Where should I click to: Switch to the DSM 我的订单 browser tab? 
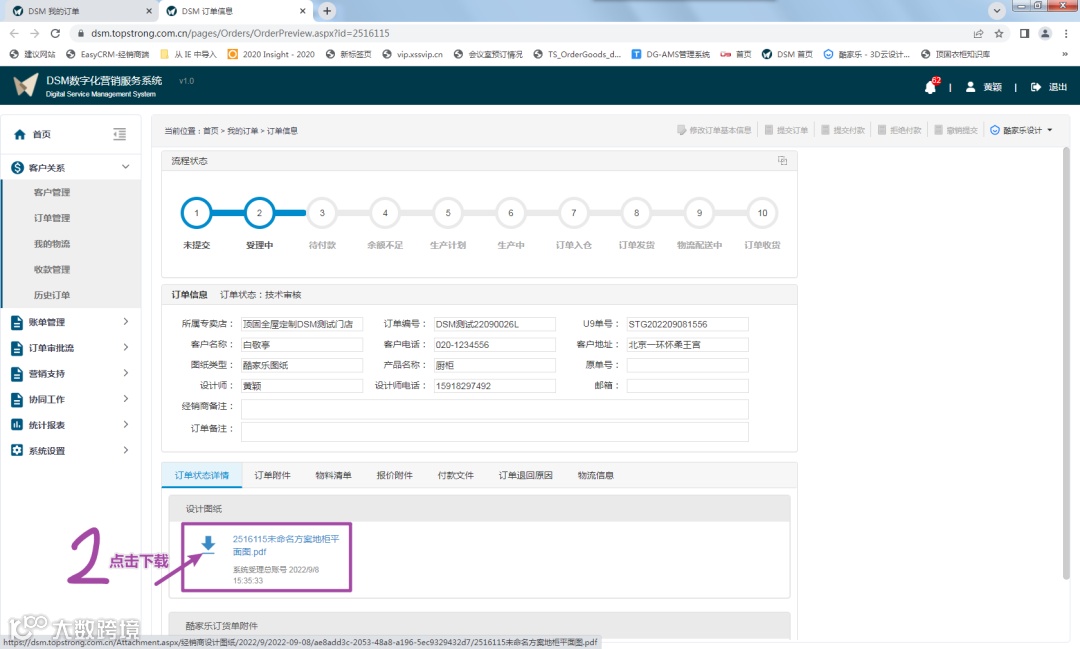click(79, 11)
